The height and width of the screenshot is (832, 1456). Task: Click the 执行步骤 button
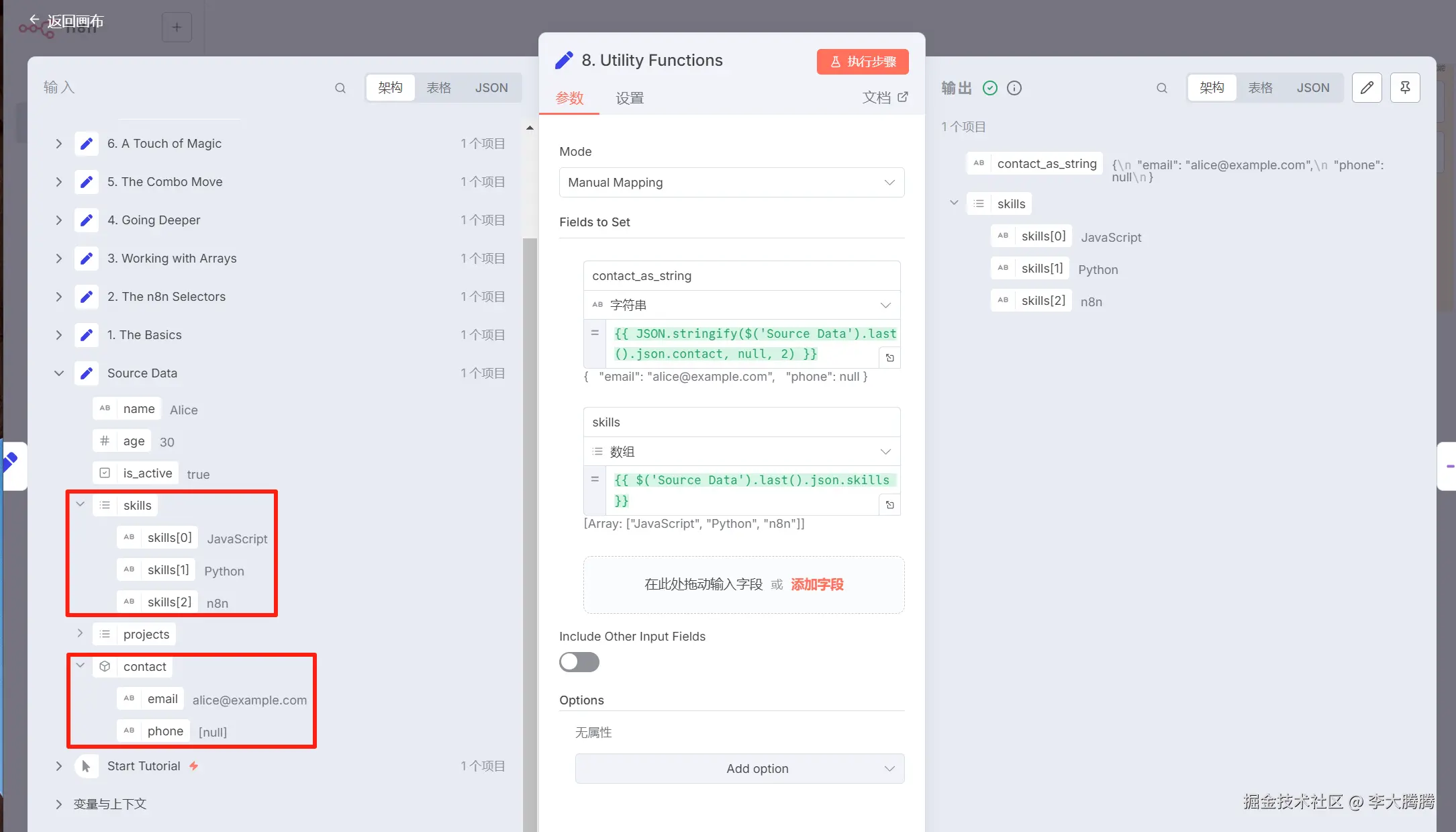(863, 62)
